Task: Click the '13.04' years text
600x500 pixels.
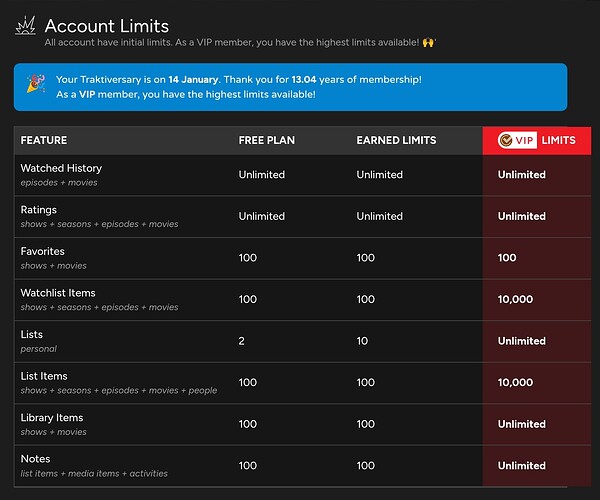Action: [x=304, y=80]
